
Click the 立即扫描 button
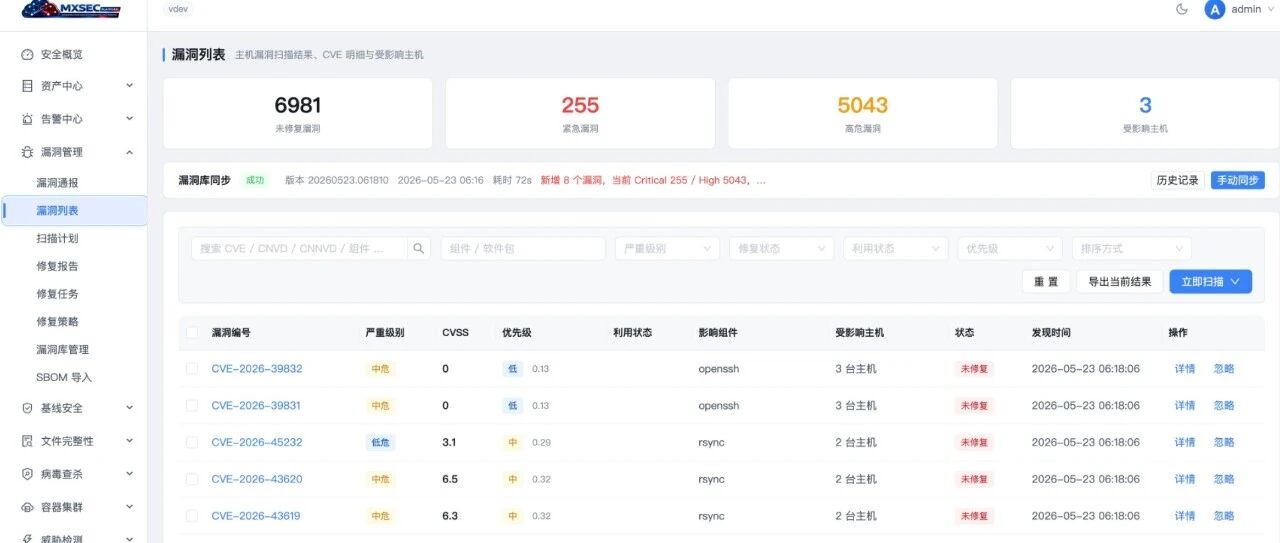click(x=1210, y=282)
